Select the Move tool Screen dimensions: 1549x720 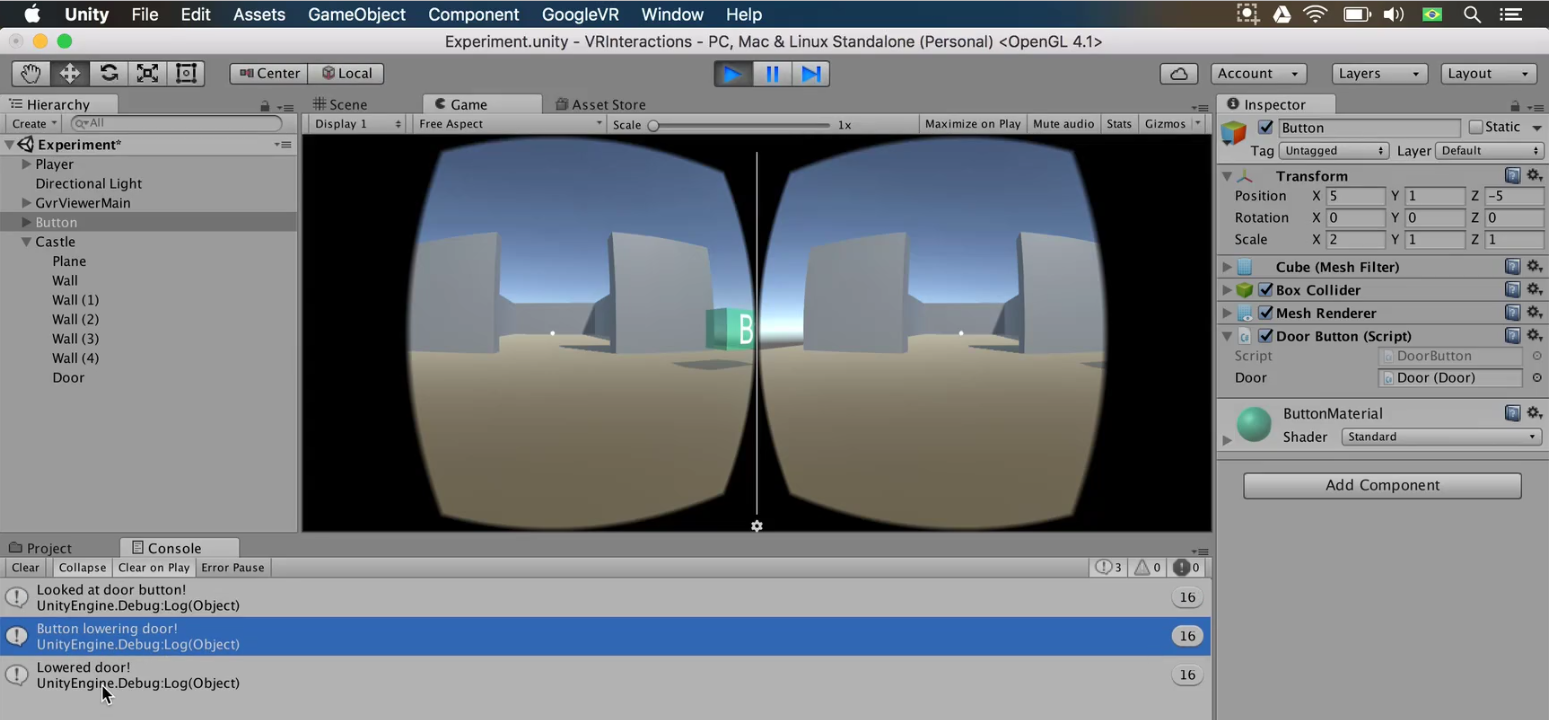(67, 72)
